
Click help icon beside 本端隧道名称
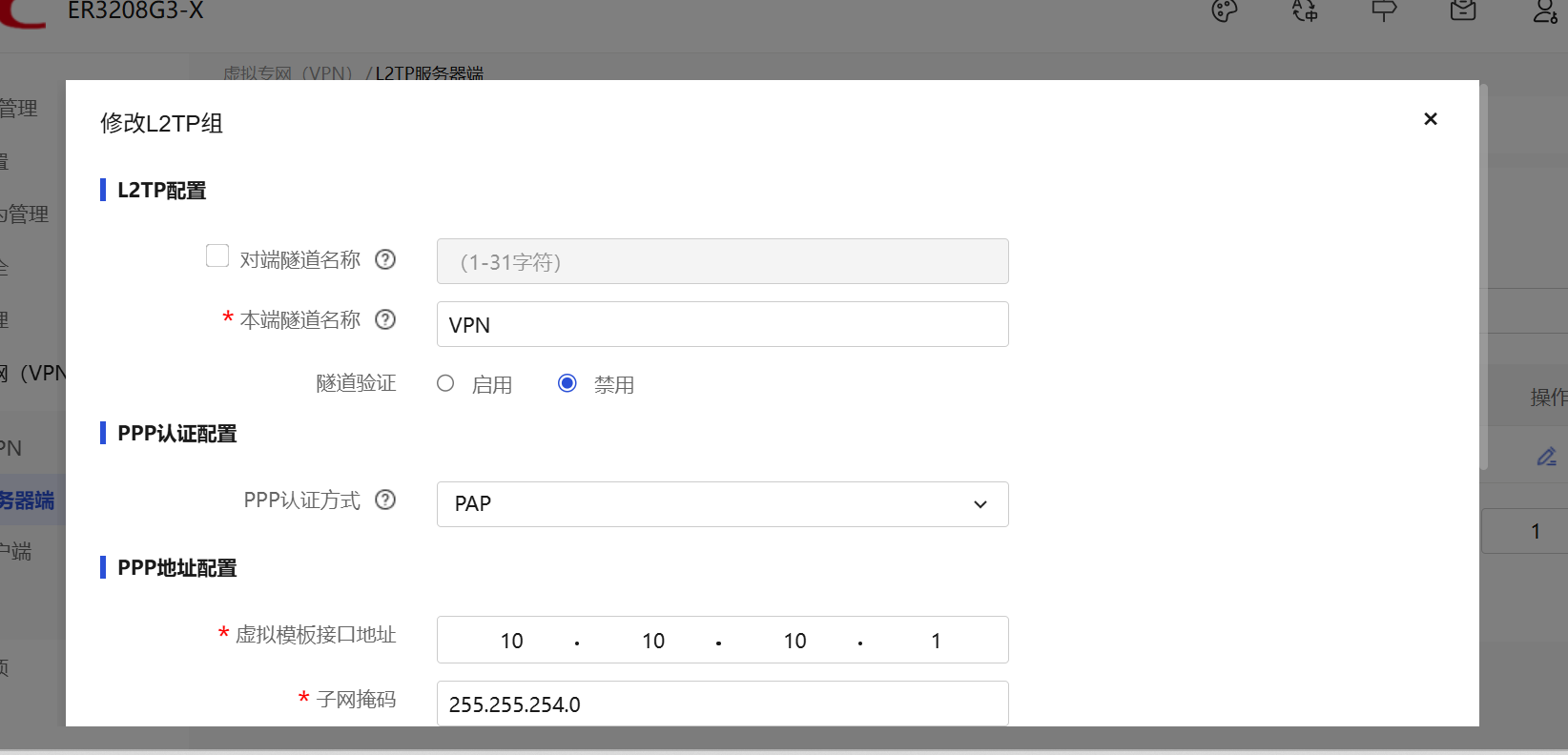[385, 319]
